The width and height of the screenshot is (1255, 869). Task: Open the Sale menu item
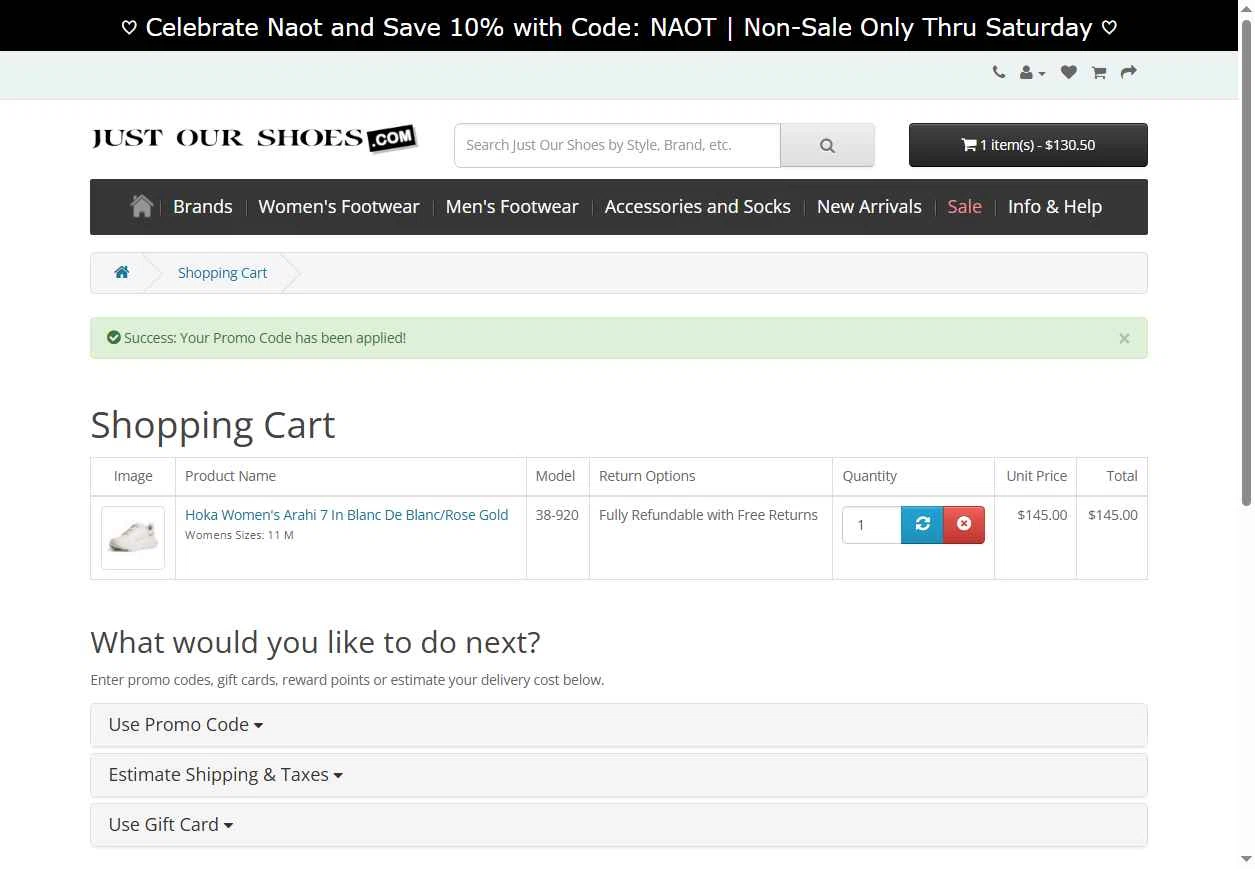pos(965,207)
